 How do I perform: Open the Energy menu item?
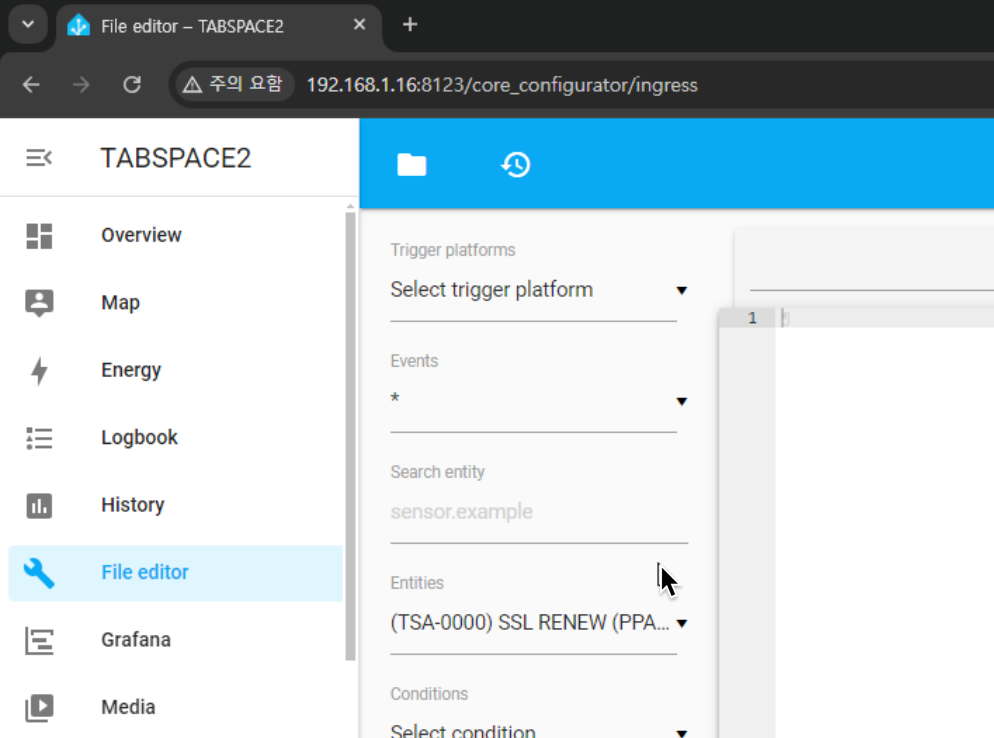click(176, 370)
